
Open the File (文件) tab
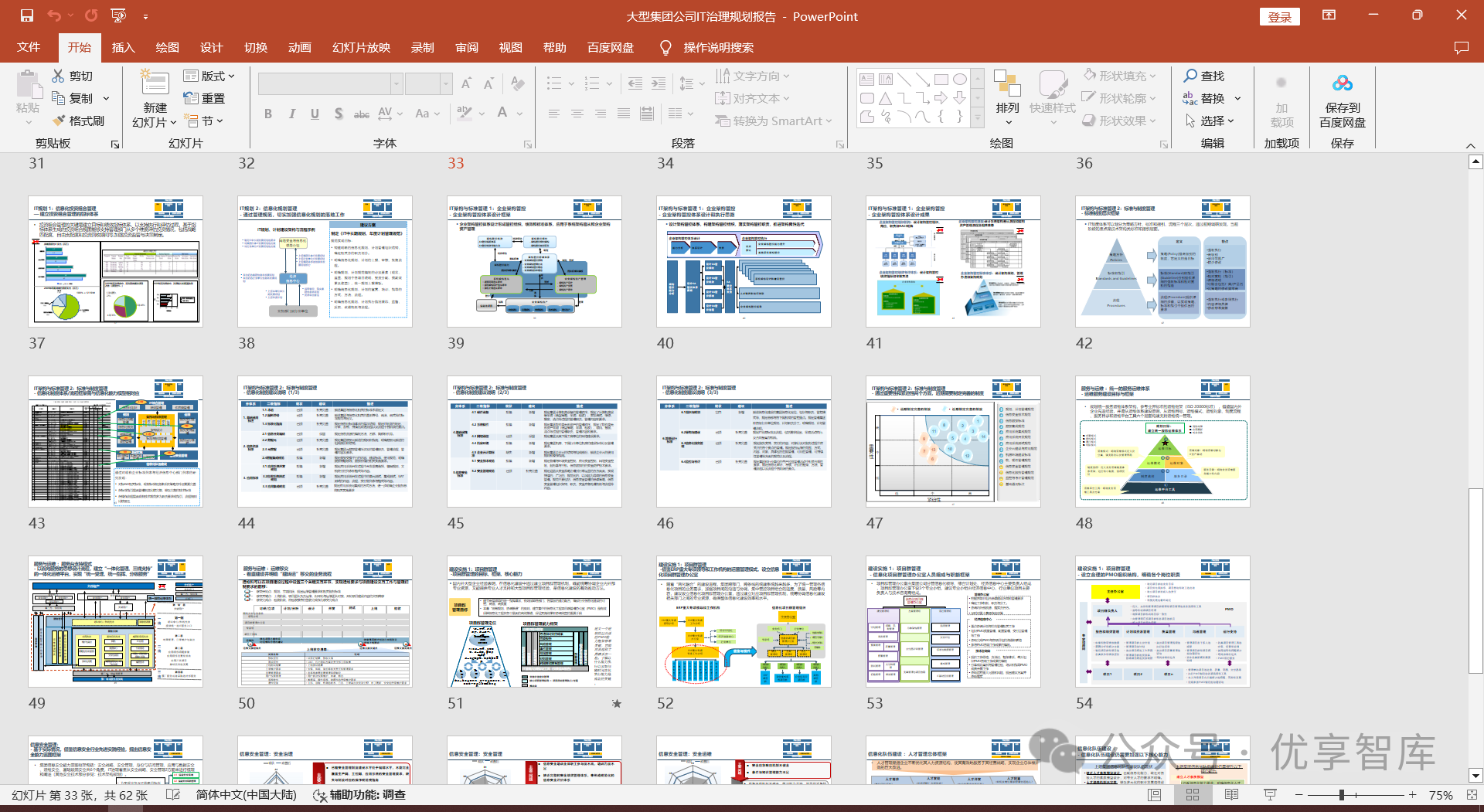tap(29, 48)
